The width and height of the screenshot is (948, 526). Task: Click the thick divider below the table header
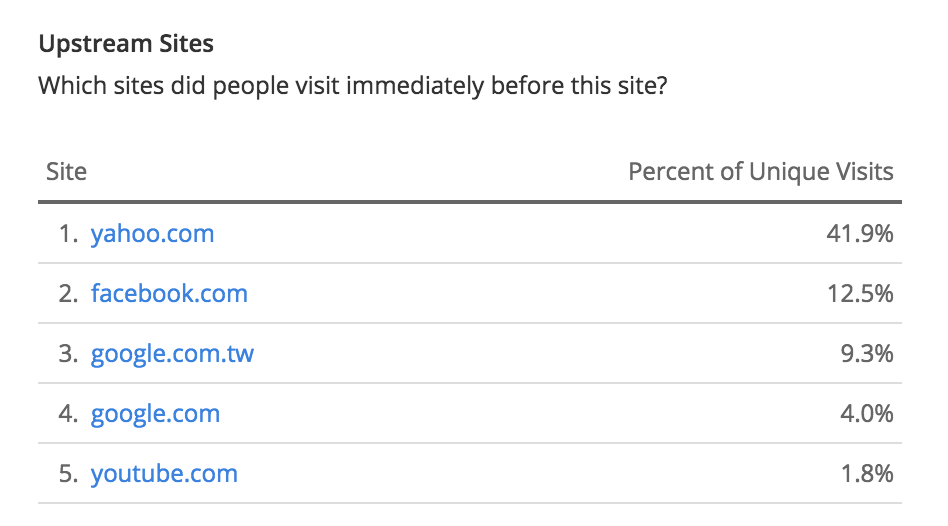tap(470, 203)
